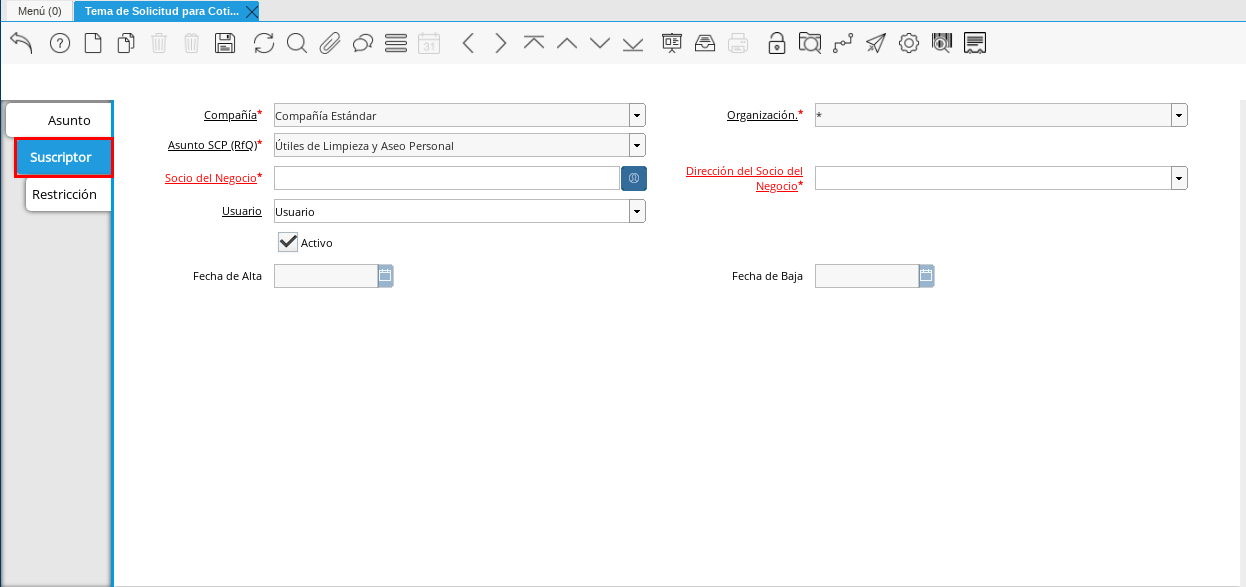Switch to the Asunto side tab
The height and width of the screenshot is (587, 1246).
coord(59,120)
